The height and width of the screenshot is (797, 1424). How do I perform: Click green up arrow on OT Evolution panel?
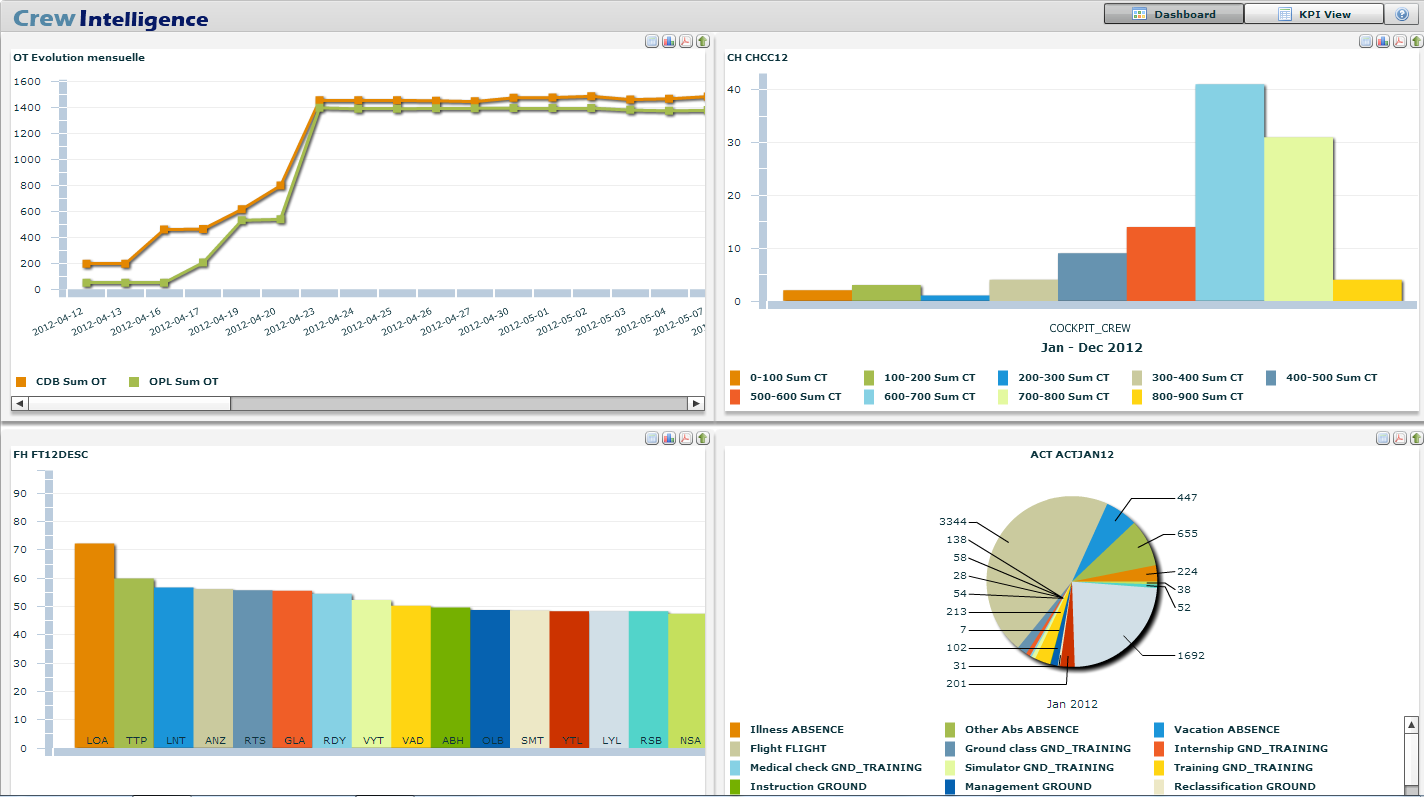[x=703, y=41]
